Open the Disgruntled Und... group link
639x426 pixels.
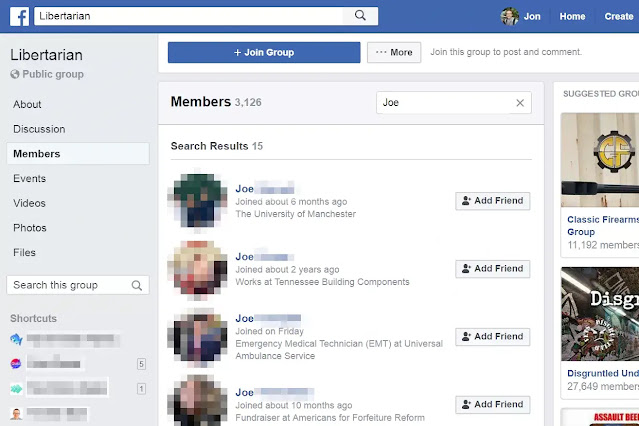coord(603,373)
